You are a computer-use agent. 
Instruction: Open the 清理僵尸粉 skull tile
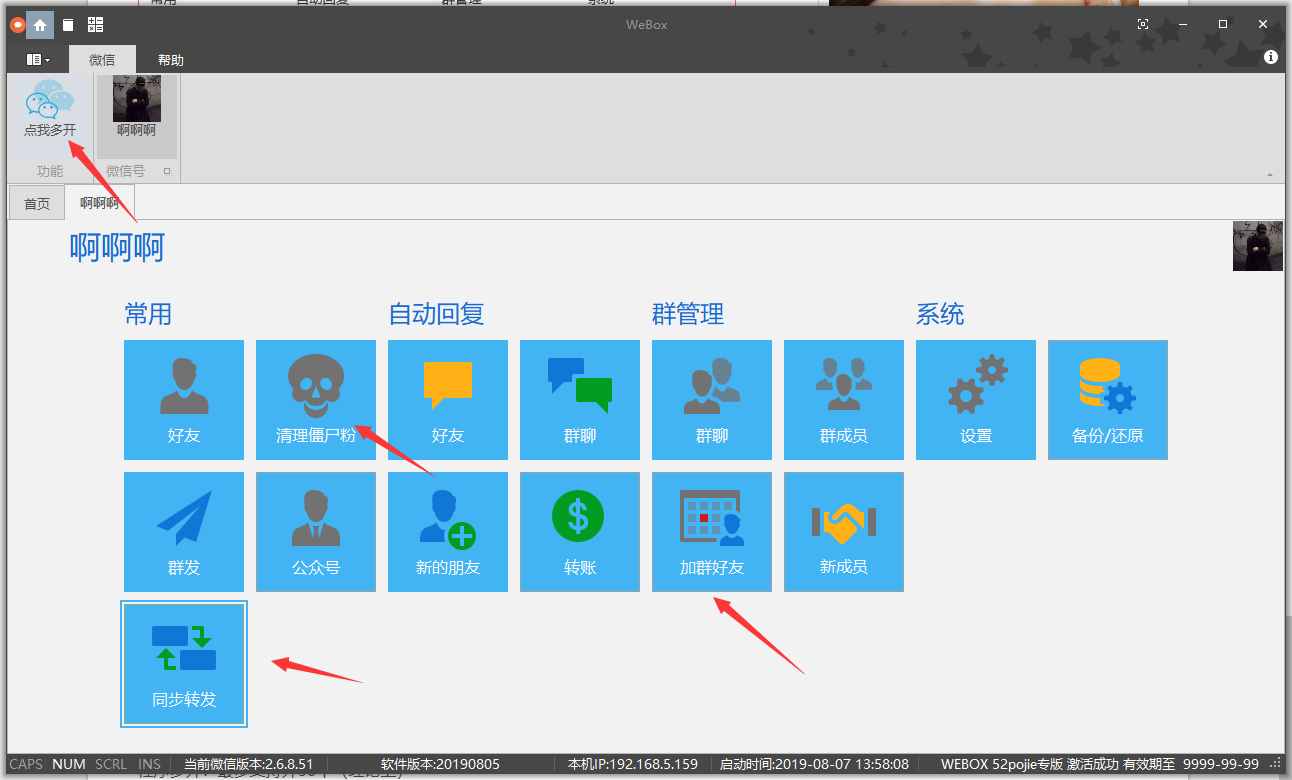point(316,400)
